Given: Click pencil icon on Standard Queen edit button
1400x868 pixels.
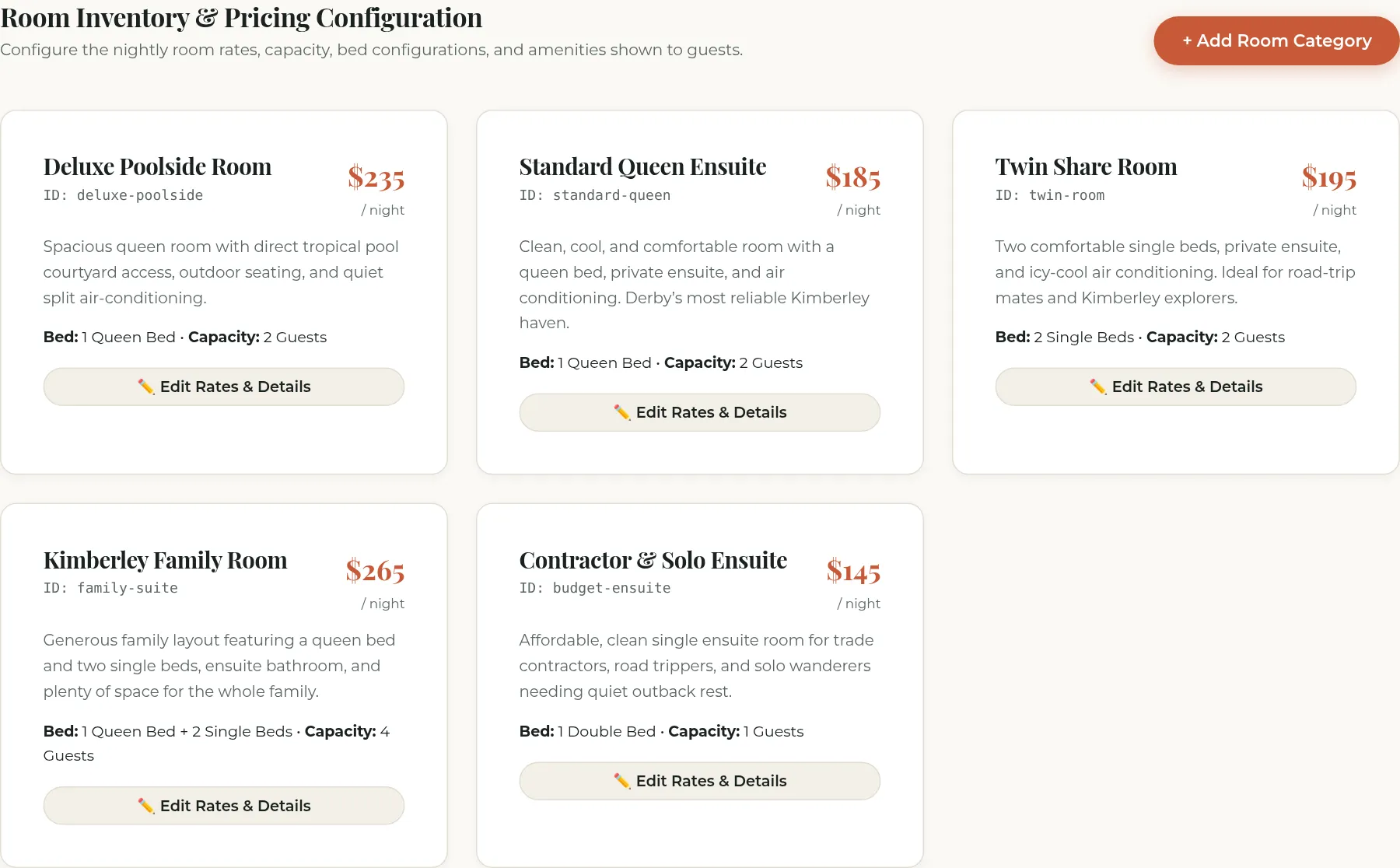Looking at the screenshot, I should (x=622, y=412).
